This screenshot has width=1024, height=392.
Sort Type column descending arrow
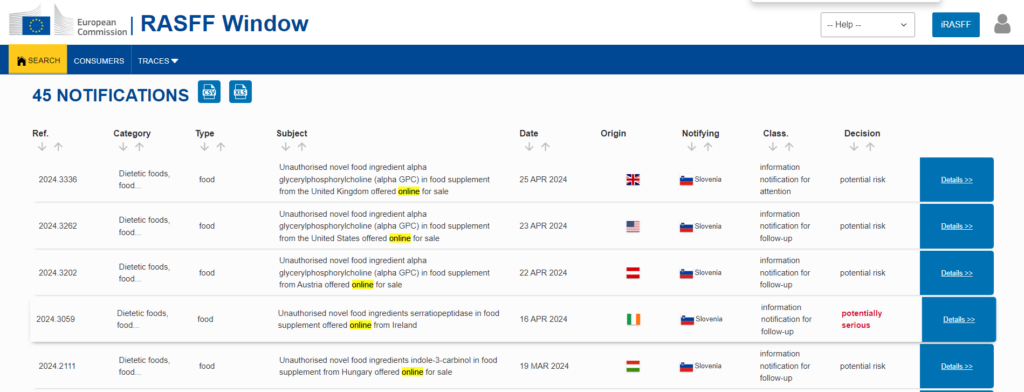[204, 147]
